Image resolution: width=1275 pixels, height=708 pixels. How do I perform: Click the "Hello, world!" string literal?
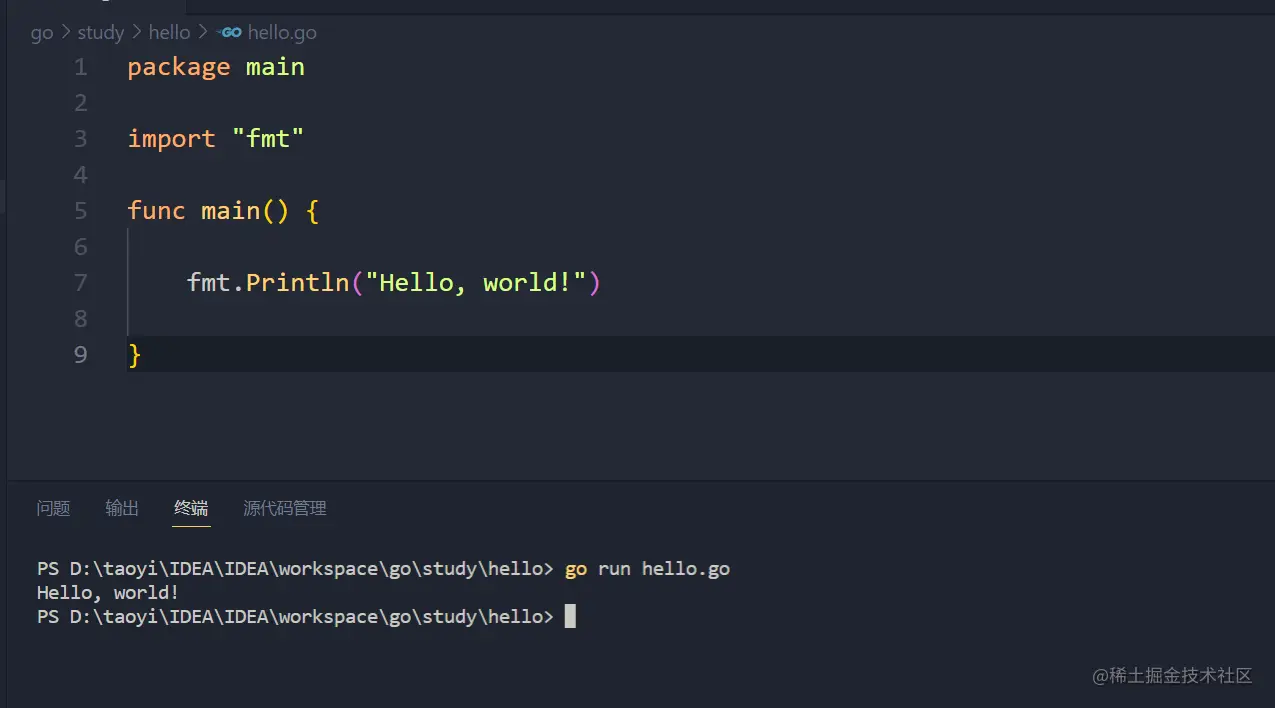coord(476,283)
